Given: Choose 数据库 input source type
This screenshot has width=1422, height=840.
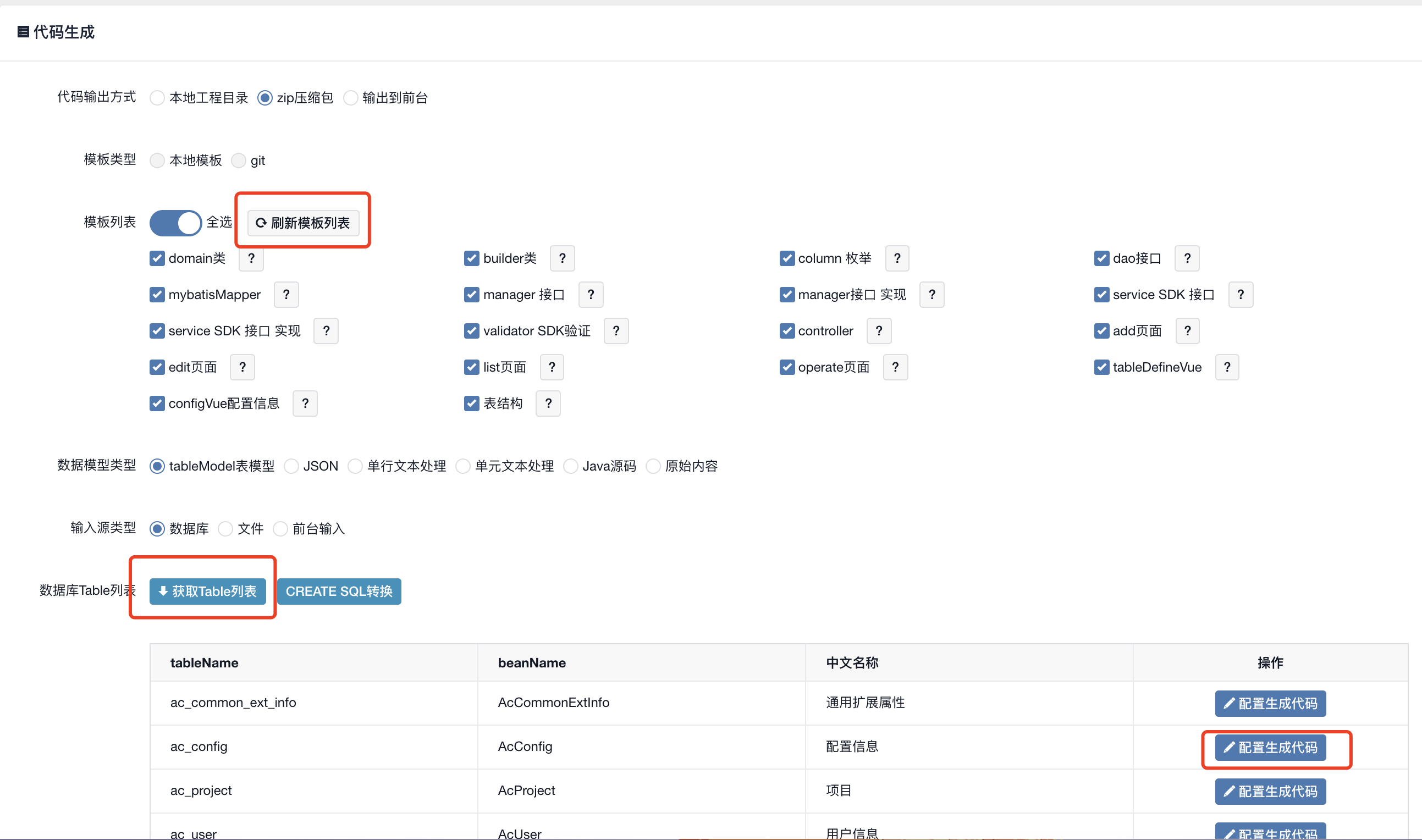Looking at the screenshot, I should 157,529.
